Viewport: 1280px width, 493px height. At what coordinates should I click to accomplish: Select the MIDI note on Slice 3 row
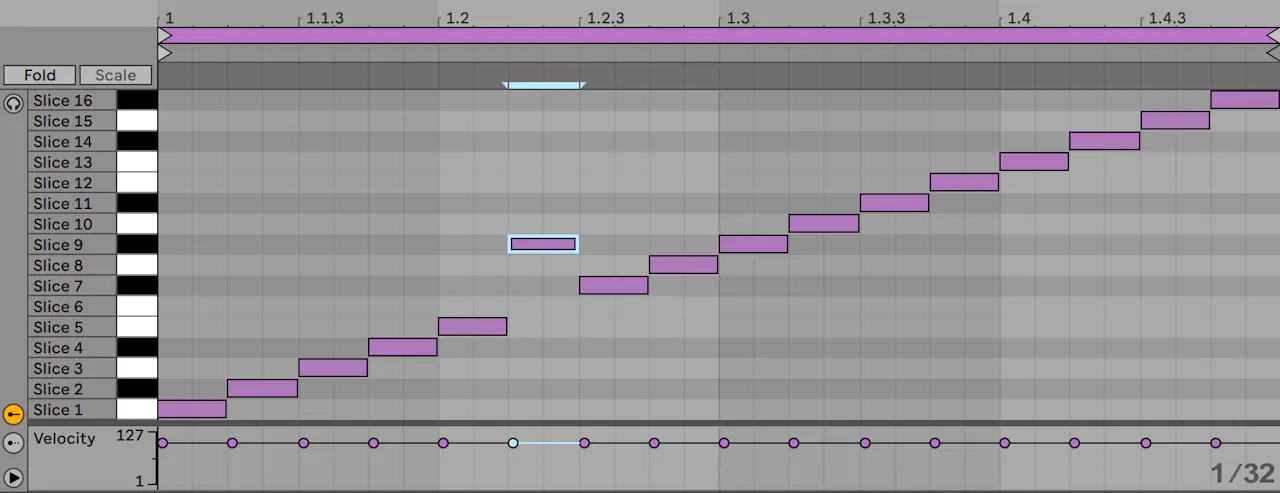click(333, 368)
